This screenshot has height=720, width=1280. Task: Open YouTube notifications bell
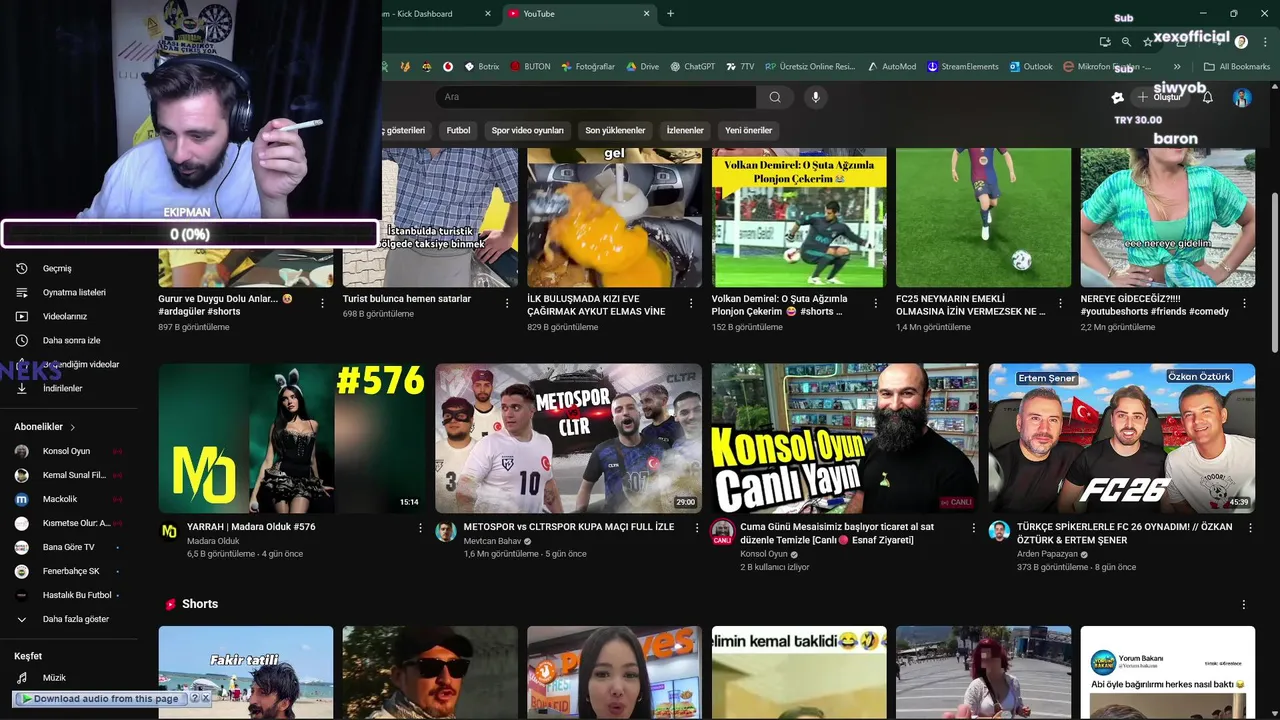(x=1208, y=97)
